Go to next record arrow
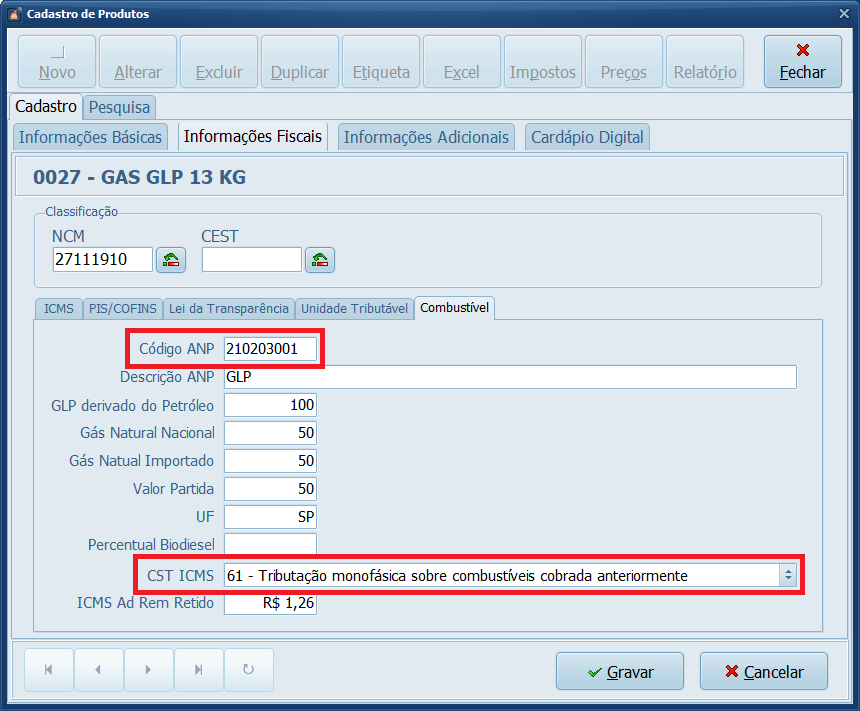Image resolution: width=860 pixels, height=711 pixels. coord(148,671)
